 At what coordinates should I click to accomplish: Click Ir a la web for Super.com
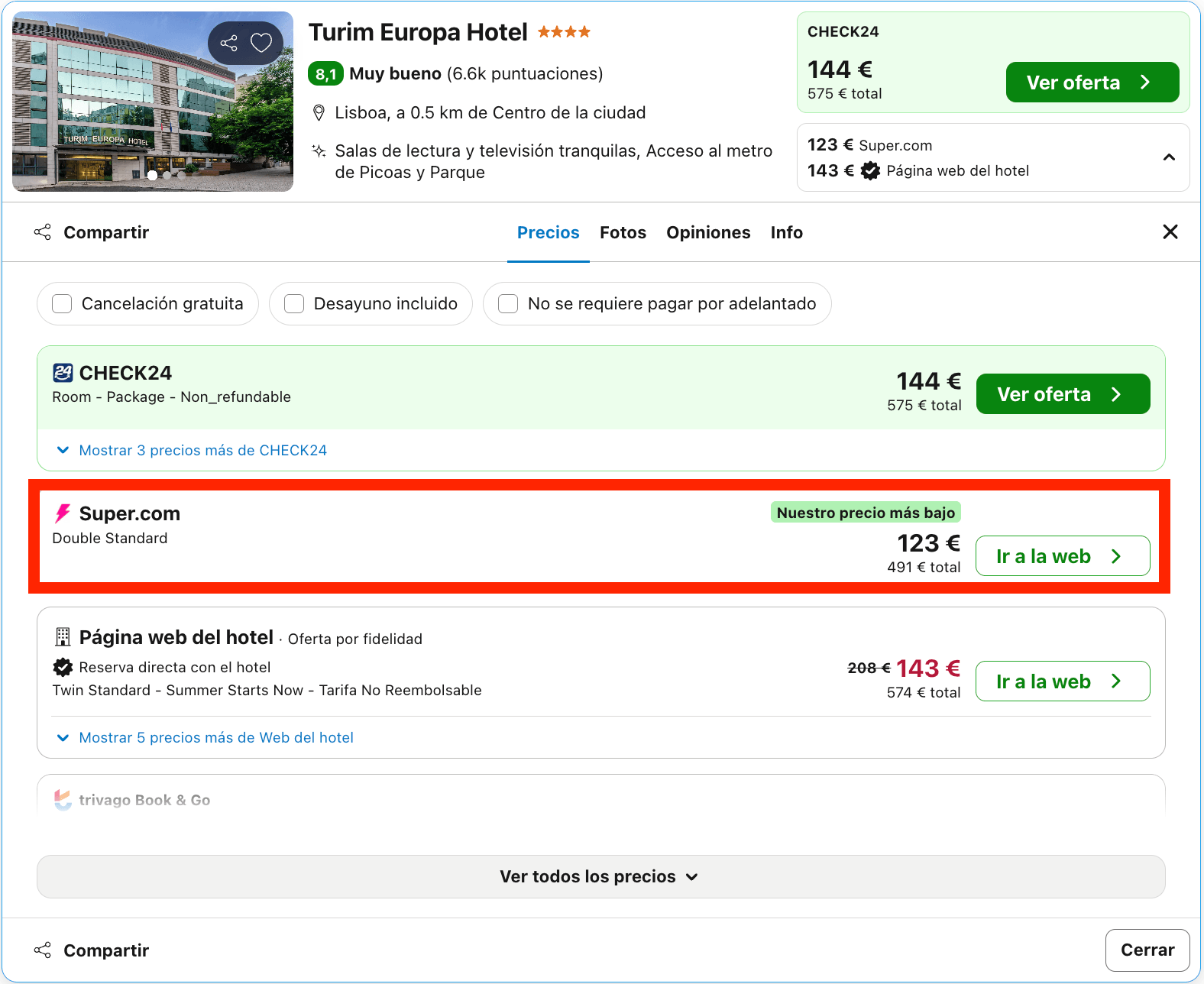[1063, 556]
